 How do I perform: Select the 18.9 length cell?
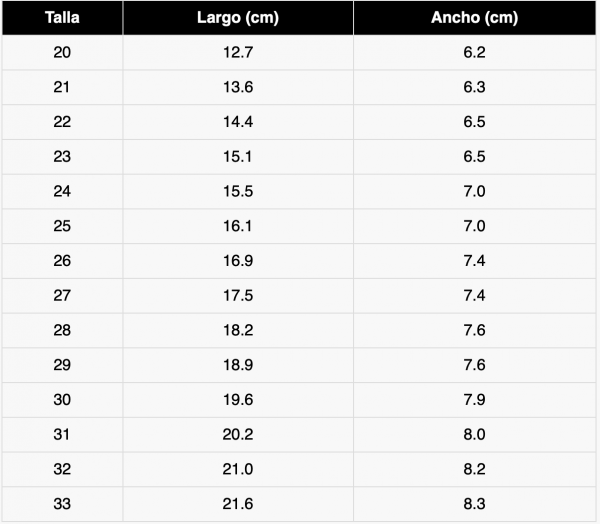[238, 365]
